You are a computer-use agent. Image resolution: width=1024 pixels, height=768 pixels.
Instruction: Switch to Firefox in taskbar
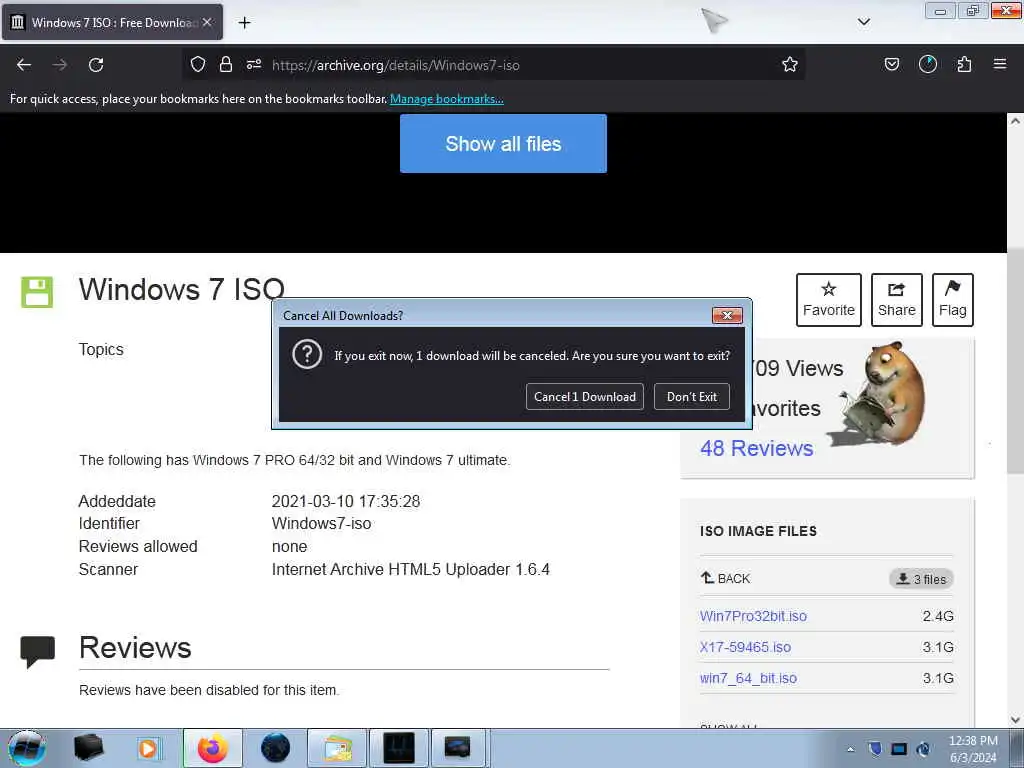(212, 748)
